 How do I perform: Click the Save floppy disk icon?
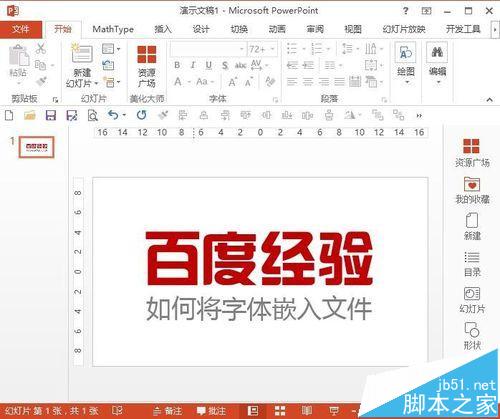tap(51, 116)
